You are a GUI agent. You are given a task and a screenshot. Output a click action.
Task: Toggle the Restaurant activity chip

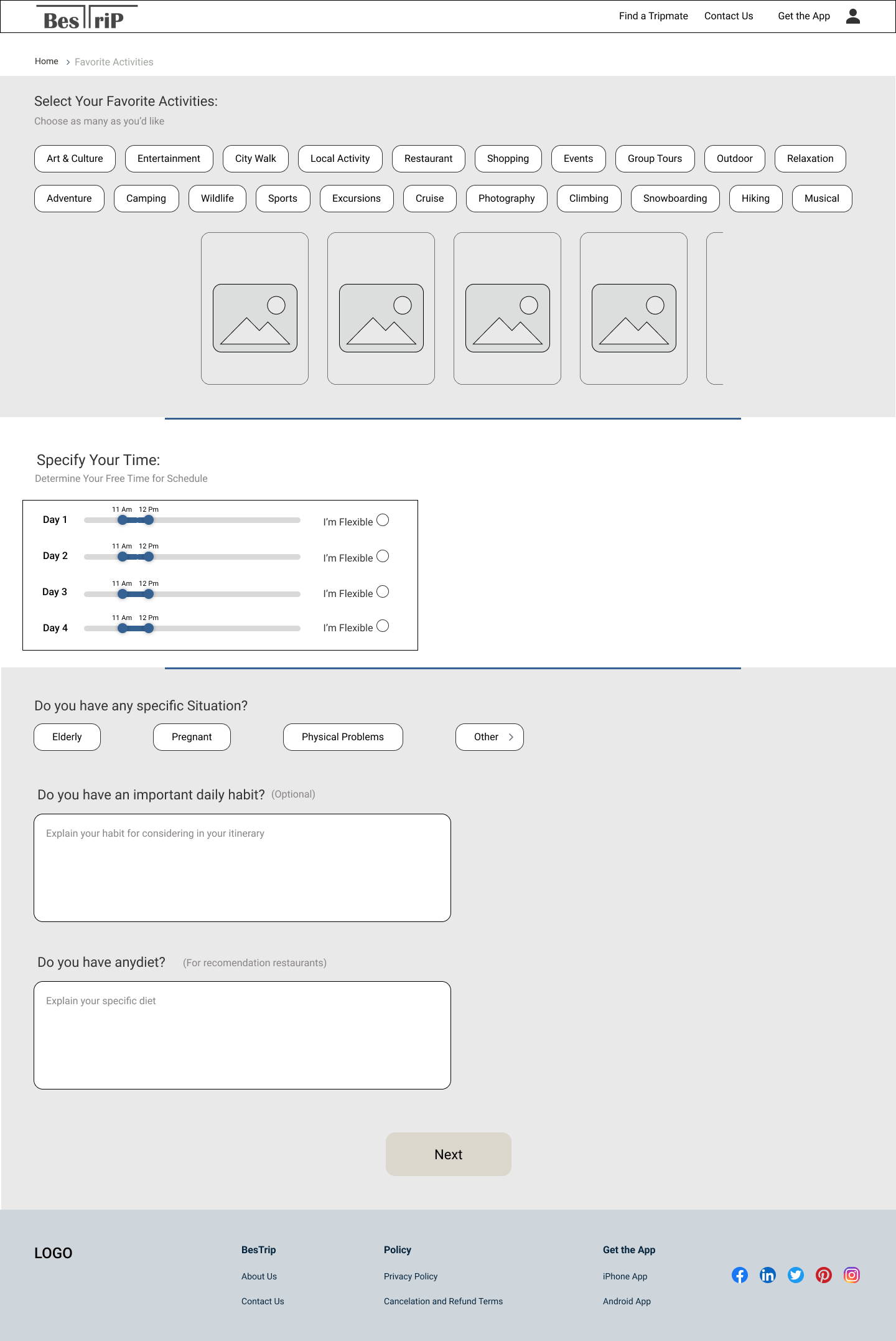(x=429, y=159)
